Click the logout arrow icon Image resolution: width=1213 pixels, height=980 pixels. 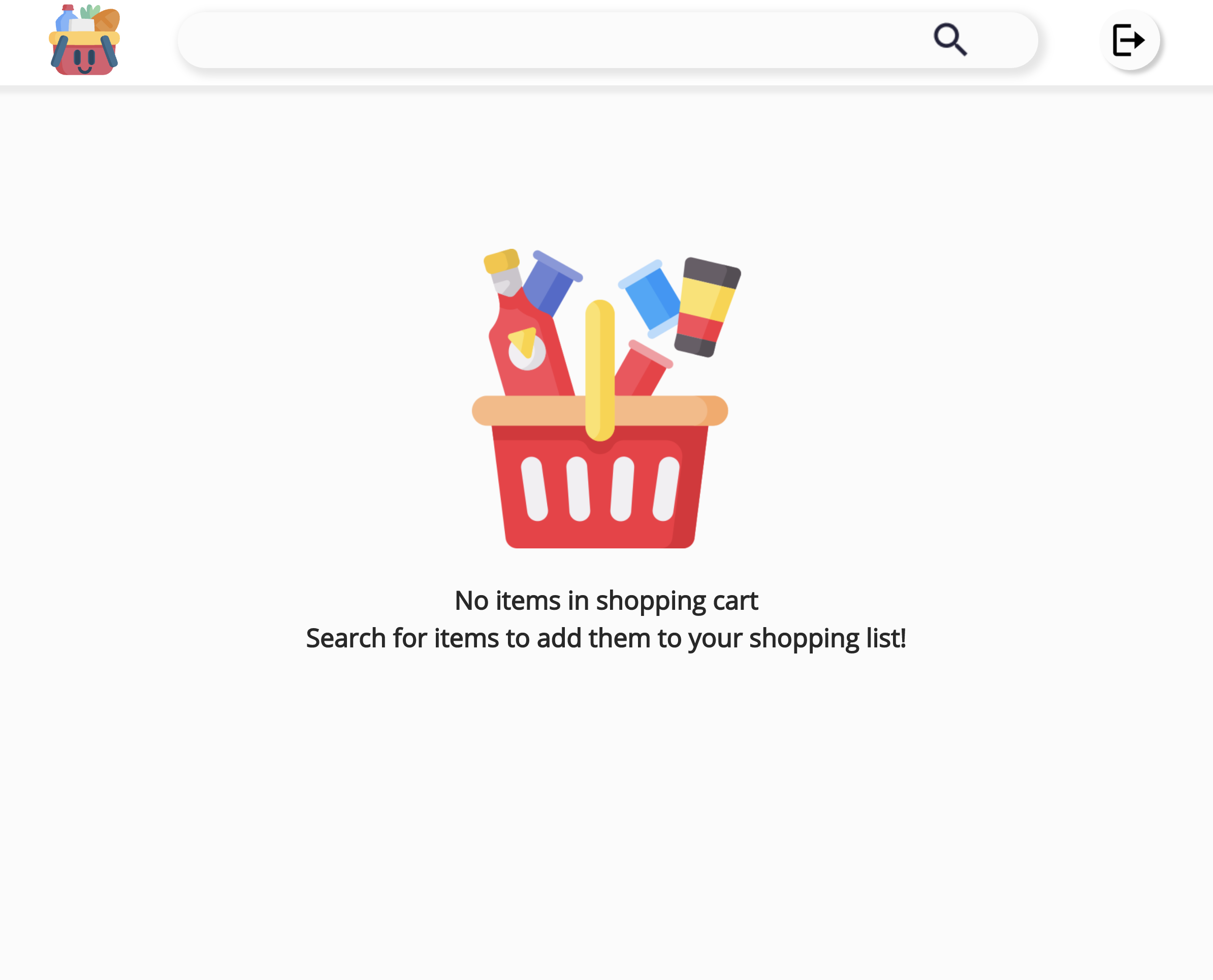point(1128,40)
